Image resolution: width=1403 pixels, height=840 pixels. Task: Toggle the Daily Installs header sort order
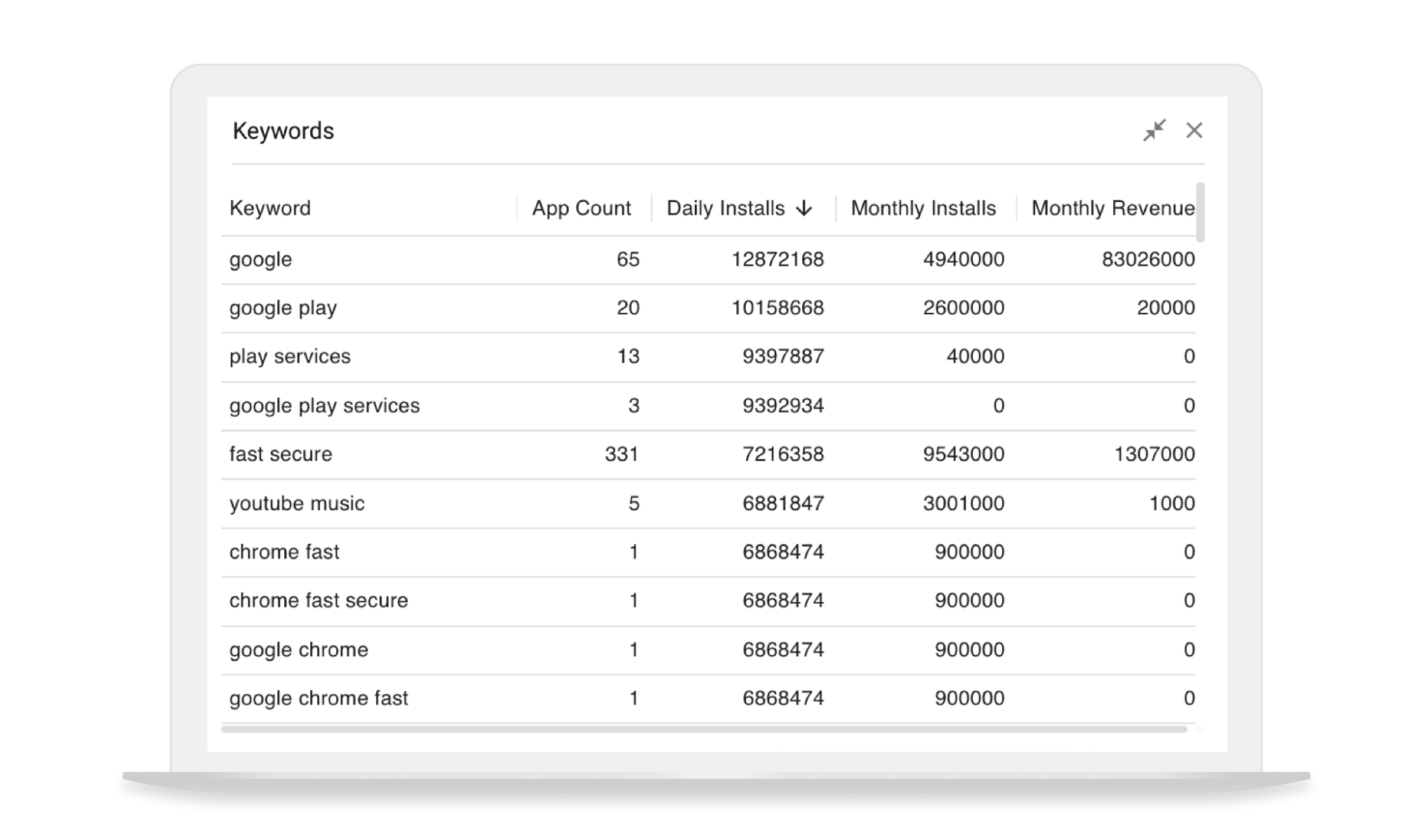click(725, 208)
